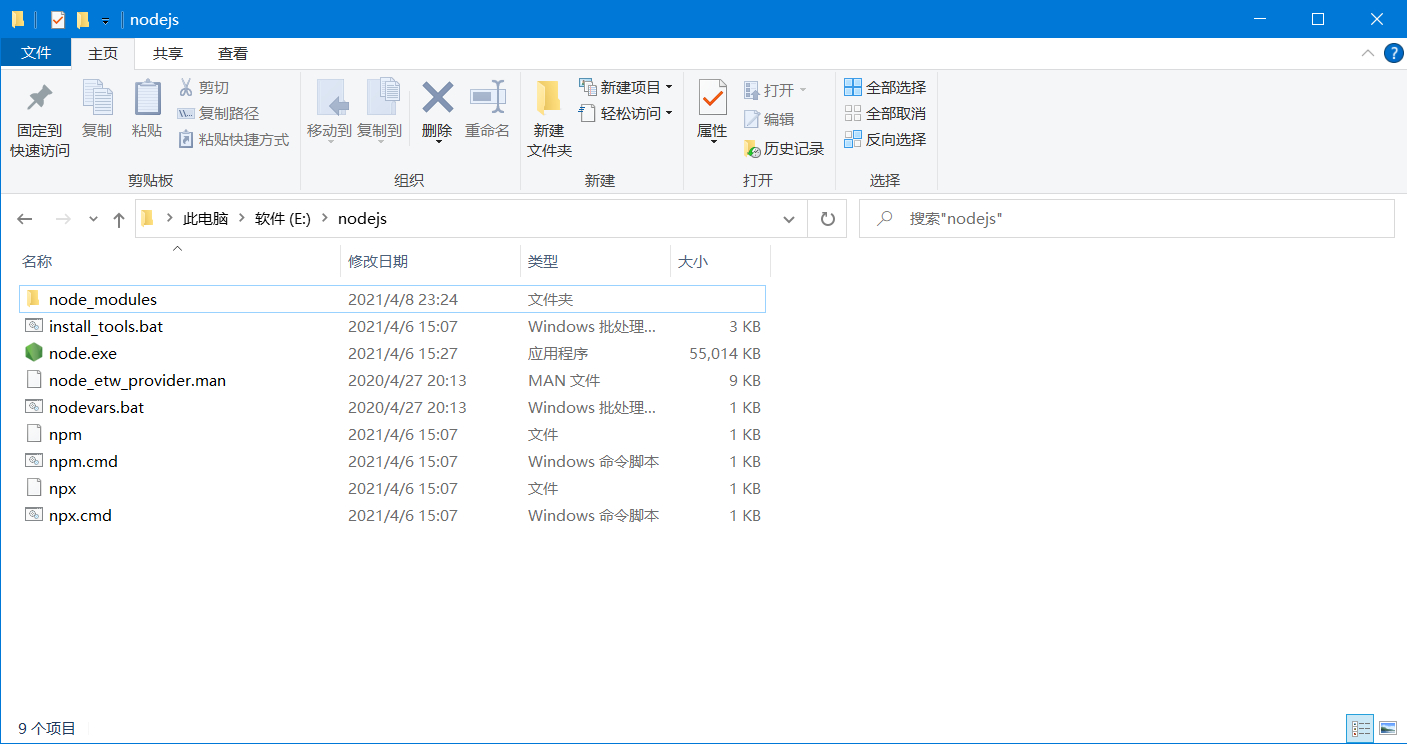Viewport: 1407px width, 744px height.
Task: Click 编辑 in the 打开 group
Action: pyautogui.click(x=769, y=119)
